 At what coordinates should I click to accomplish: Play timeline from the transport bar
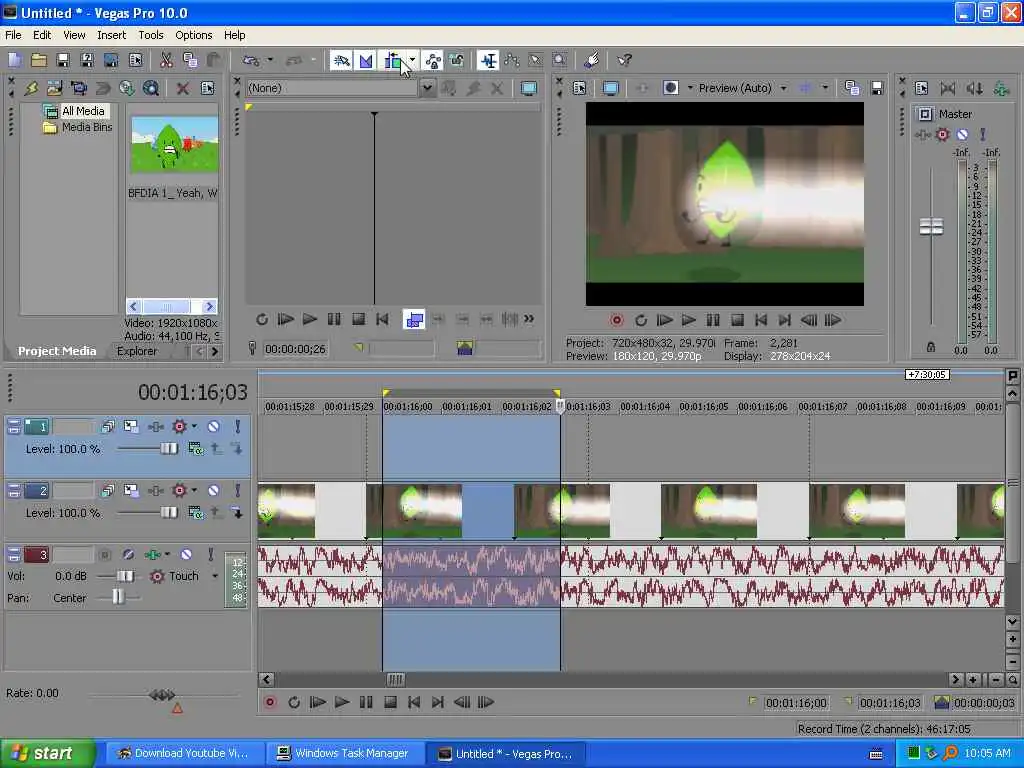coord(342,702)
